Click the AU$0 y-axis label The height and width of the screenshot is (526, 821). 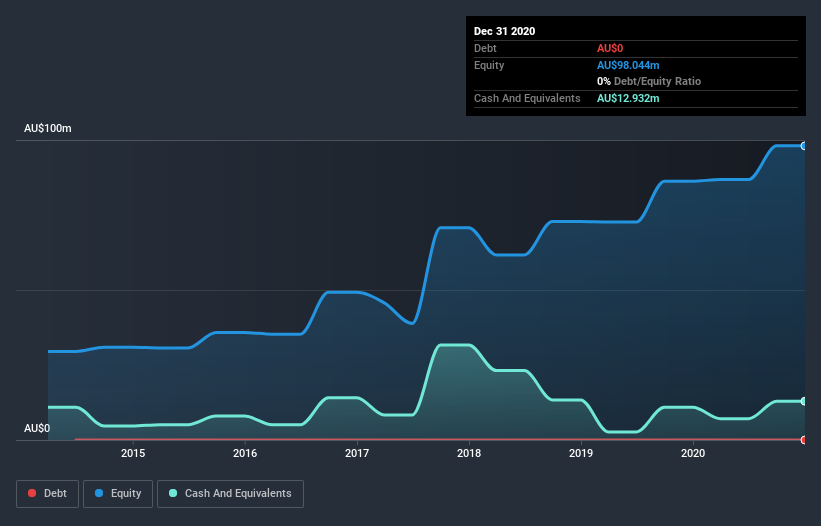click(37, 428)
